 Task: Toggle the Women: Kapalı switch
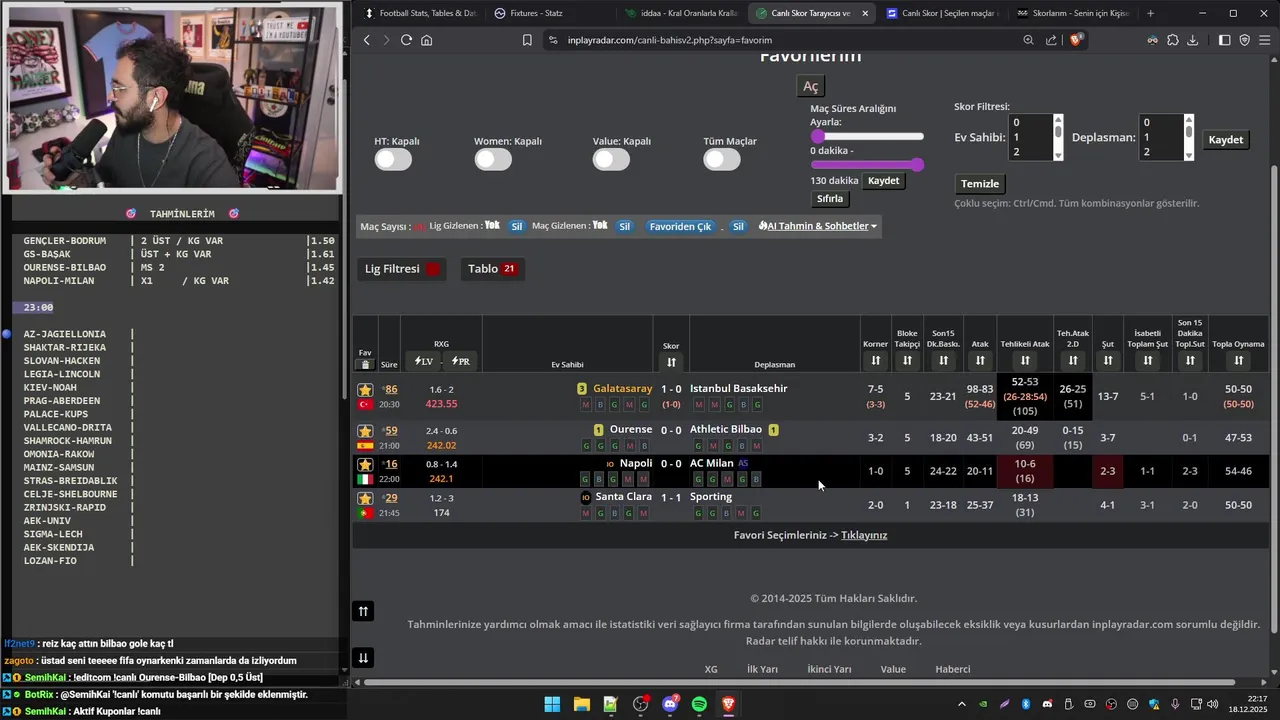point(493,159)
